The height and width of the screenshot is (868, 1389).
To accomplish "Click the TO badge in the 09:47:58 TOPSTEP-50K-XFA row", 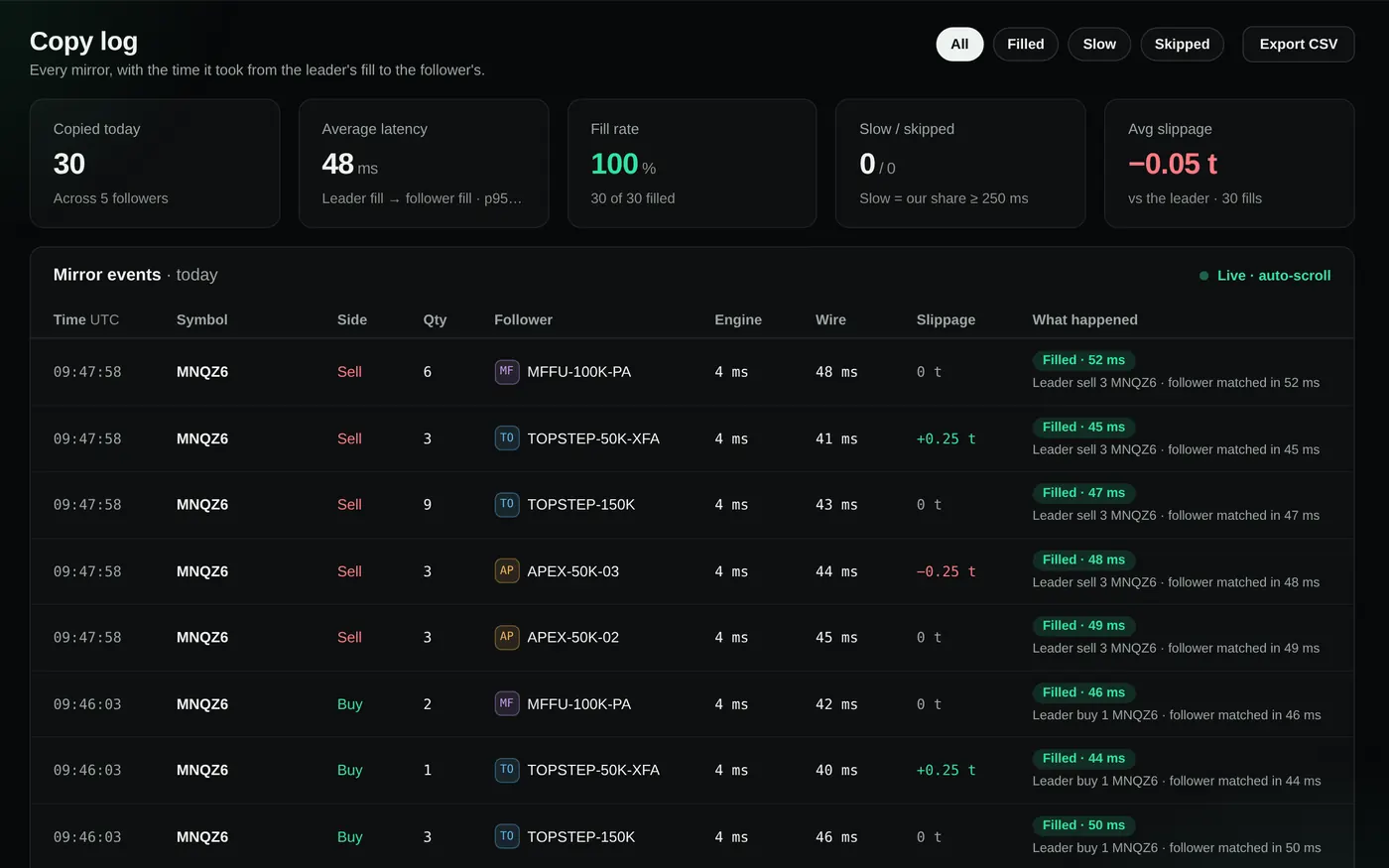I will 507,438.
